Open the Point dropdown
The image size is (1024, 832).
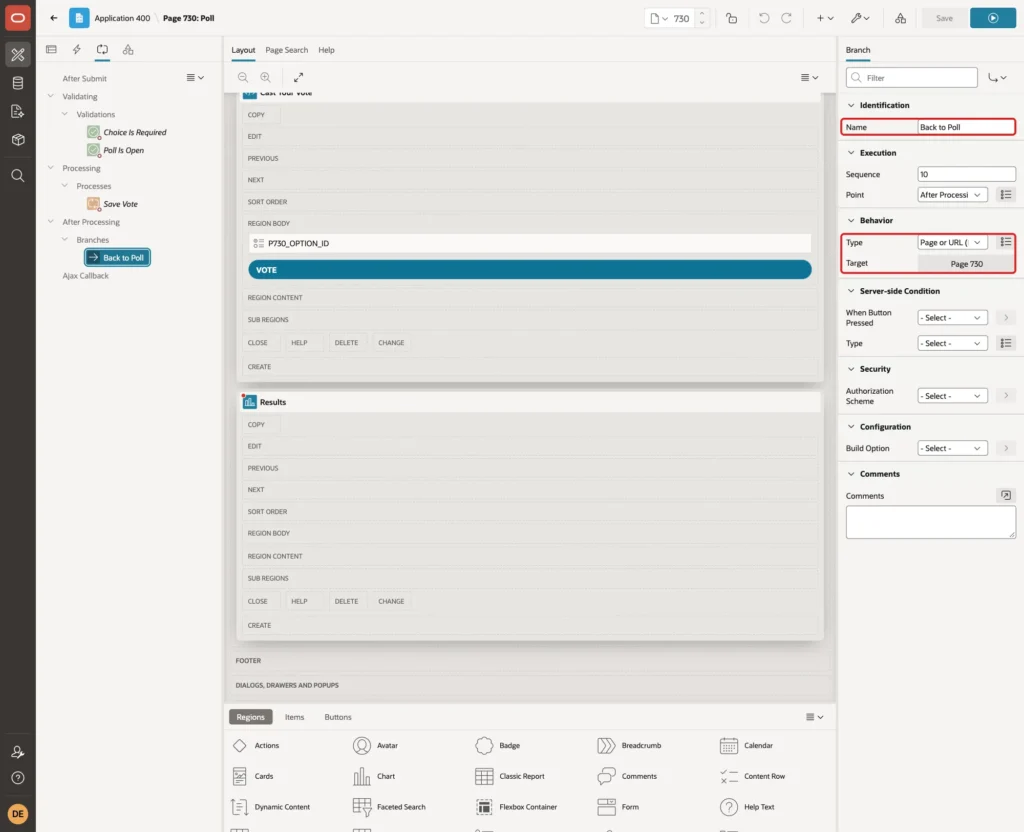coord(952,195)
